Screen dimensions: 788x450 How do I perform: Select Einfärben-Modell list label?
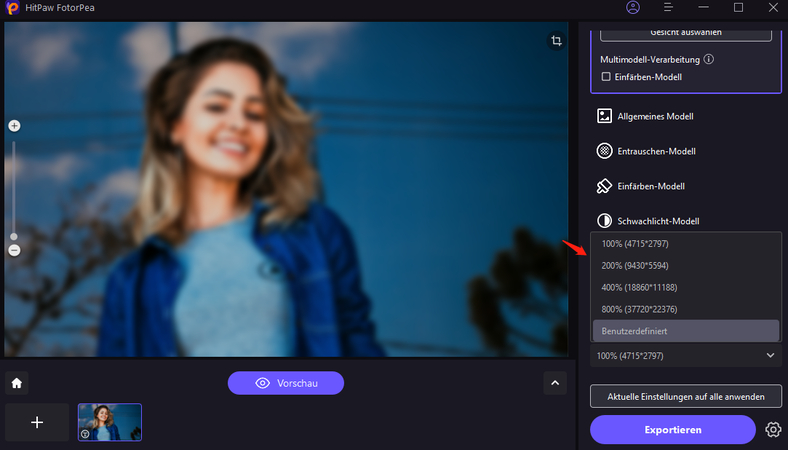pos(651,187)
